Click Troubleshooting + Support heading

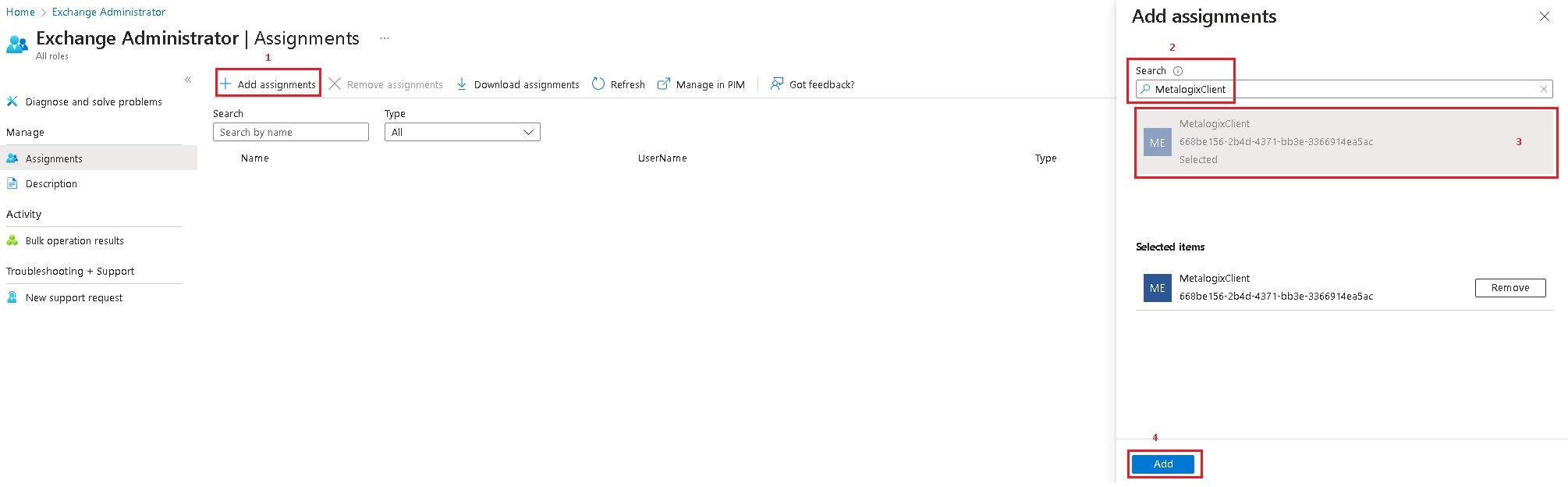tap(70, 271)
